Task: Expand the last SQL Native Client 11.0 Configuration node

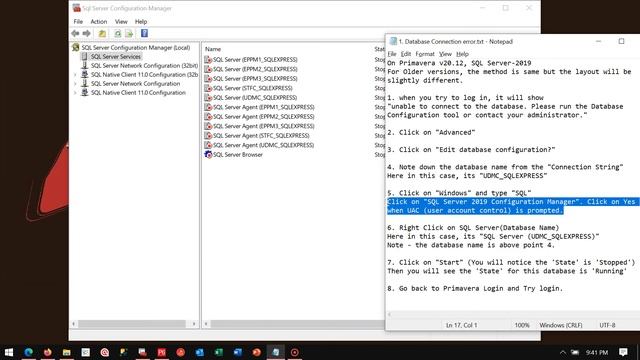Action: point(75,93)
